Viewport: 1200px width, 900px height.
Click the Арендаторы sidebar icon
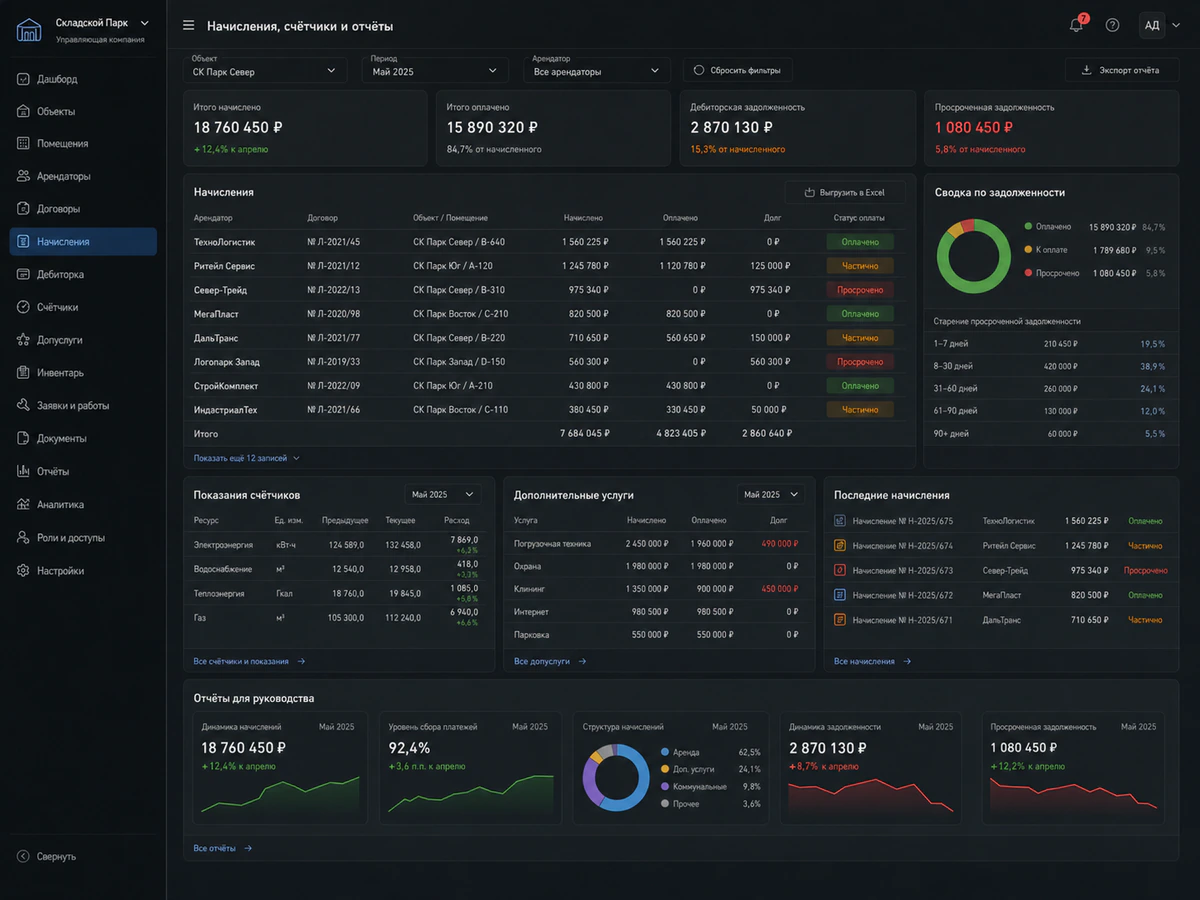click(23, 176)
